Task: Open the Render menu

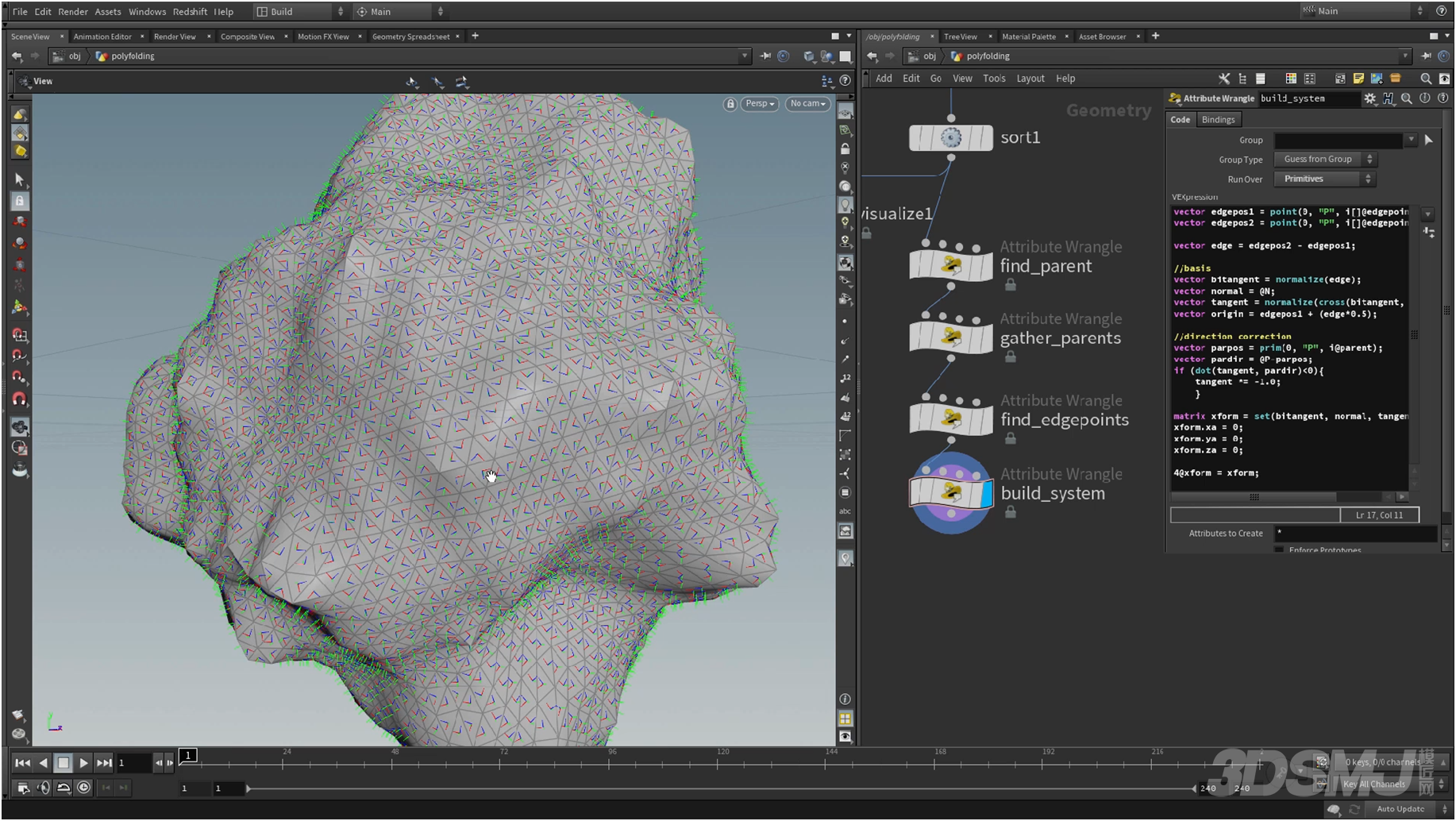Action: [73, 12]
